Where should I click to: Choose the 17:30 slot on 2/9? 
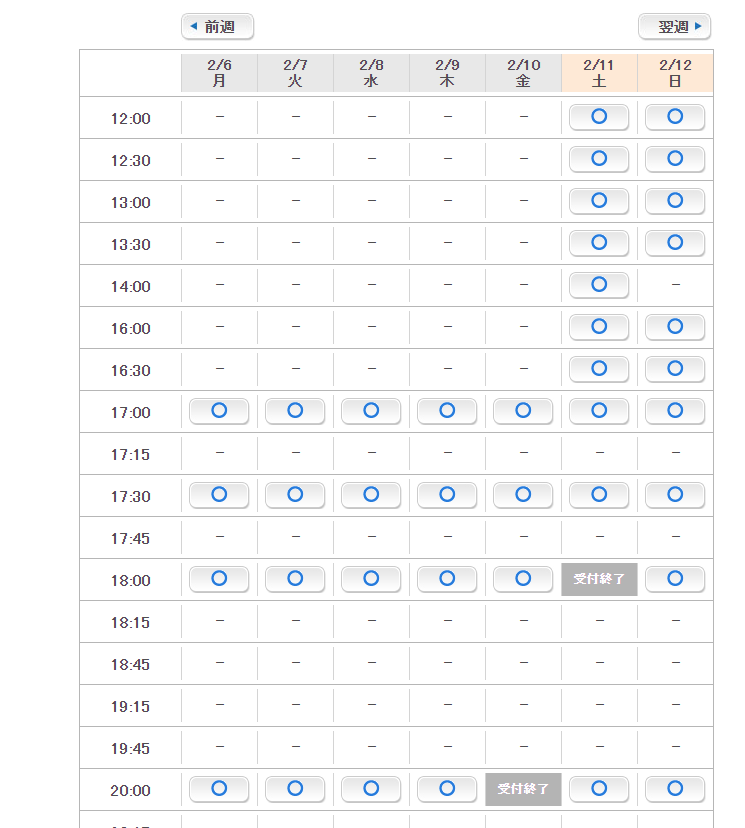(447, 495)
